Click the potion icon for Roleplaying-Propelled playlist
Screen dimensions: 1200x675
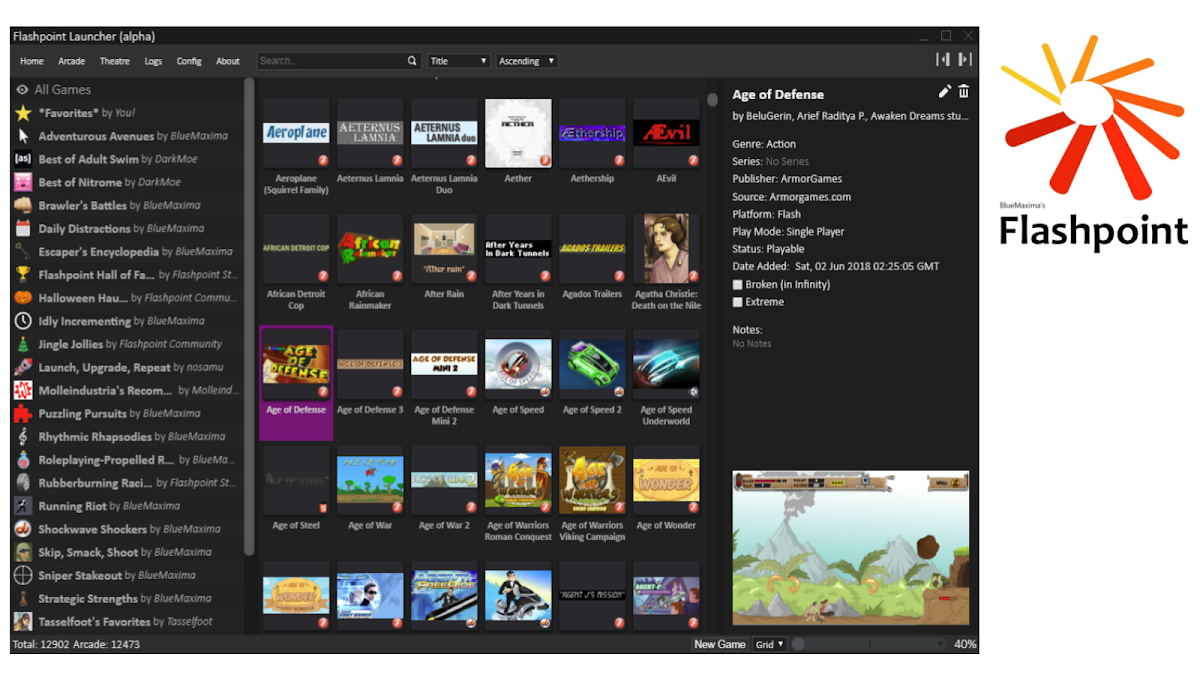pyautogui.click(x=23, y=460)
